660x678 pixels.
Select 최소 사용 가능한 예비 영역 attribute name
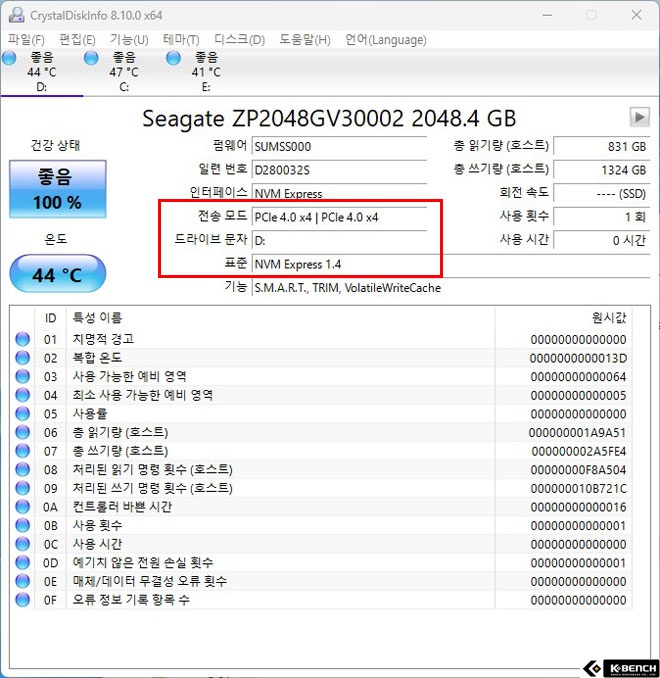[143, 395]
